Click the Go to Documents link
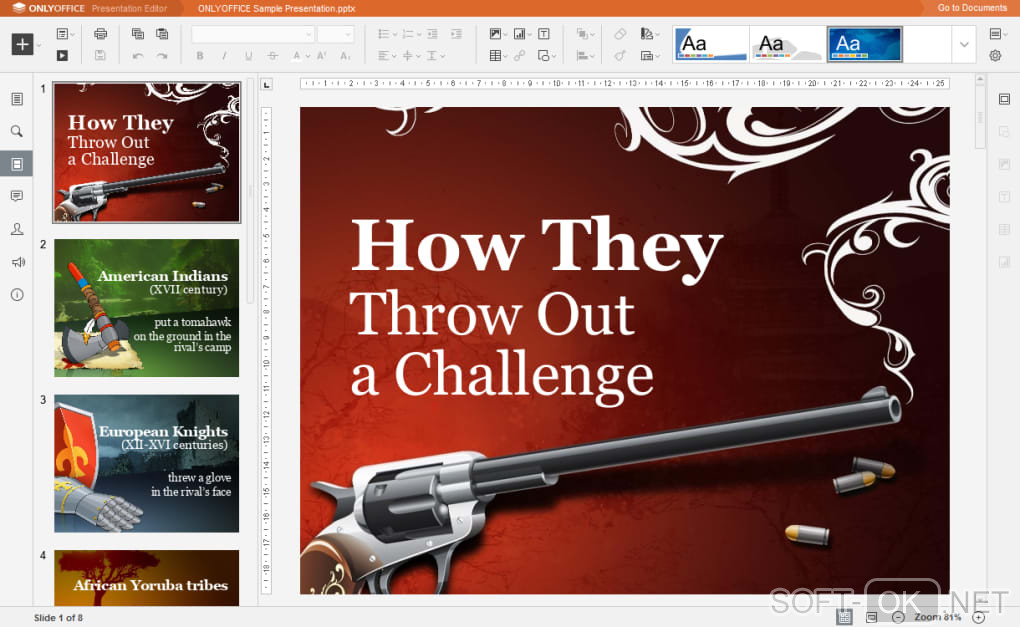The height and width of the screenshot is (627, 1020). click(x=971, y=8)
